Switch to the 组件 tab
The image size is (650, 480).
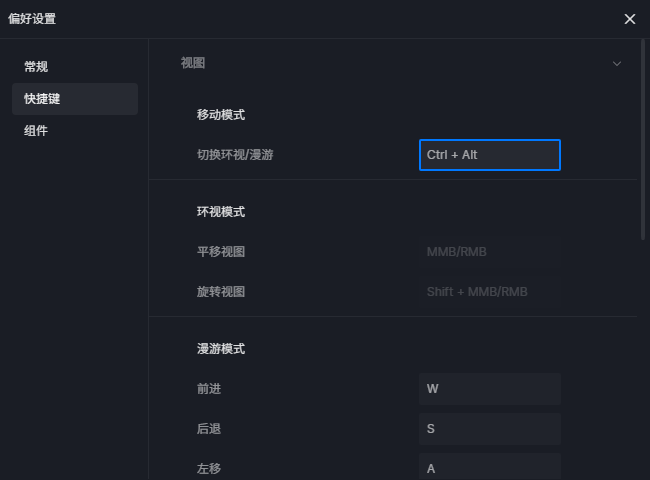click(x=37, y=131)
